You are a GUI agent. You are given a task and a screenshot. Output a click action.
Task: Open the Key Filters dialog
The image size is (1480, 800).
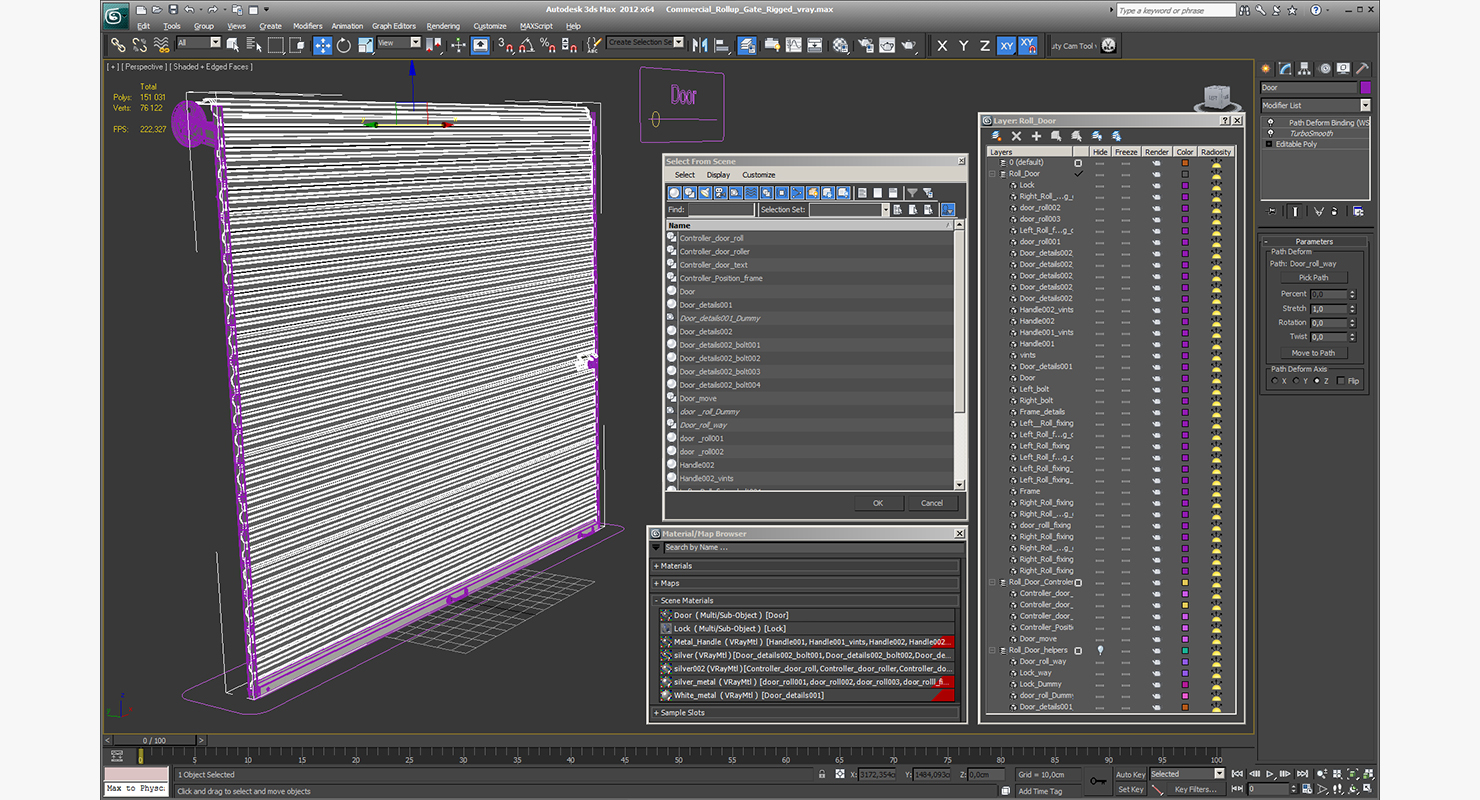[1195, 789]
